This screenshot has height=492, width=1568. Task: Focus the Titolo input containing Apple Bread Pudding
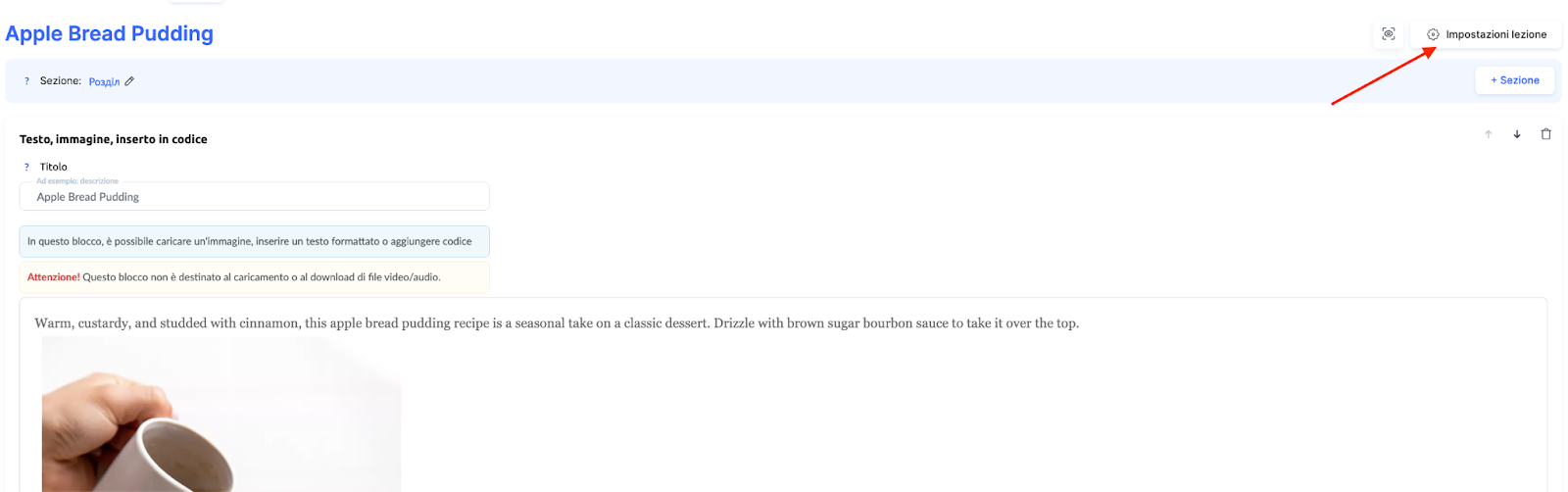(x=255, y=197)
